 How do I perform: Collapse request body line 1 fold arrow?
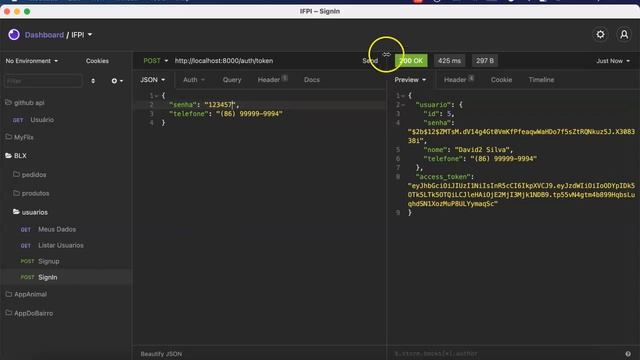(156, 96)
